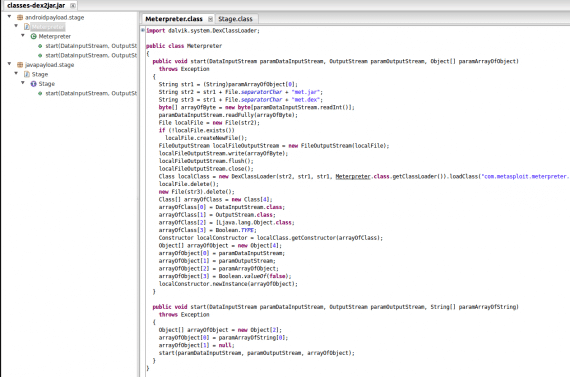Switch to the Stage.class tab
The width and height of the screenshot is (570, 377).
[235, 19]
